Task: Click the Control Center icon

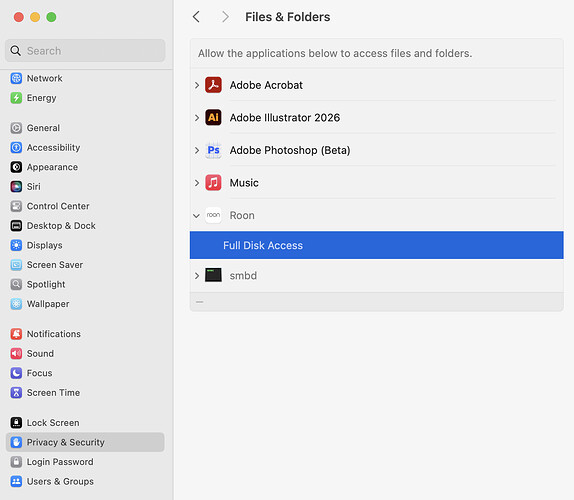Action: click(x=16, y=206)
